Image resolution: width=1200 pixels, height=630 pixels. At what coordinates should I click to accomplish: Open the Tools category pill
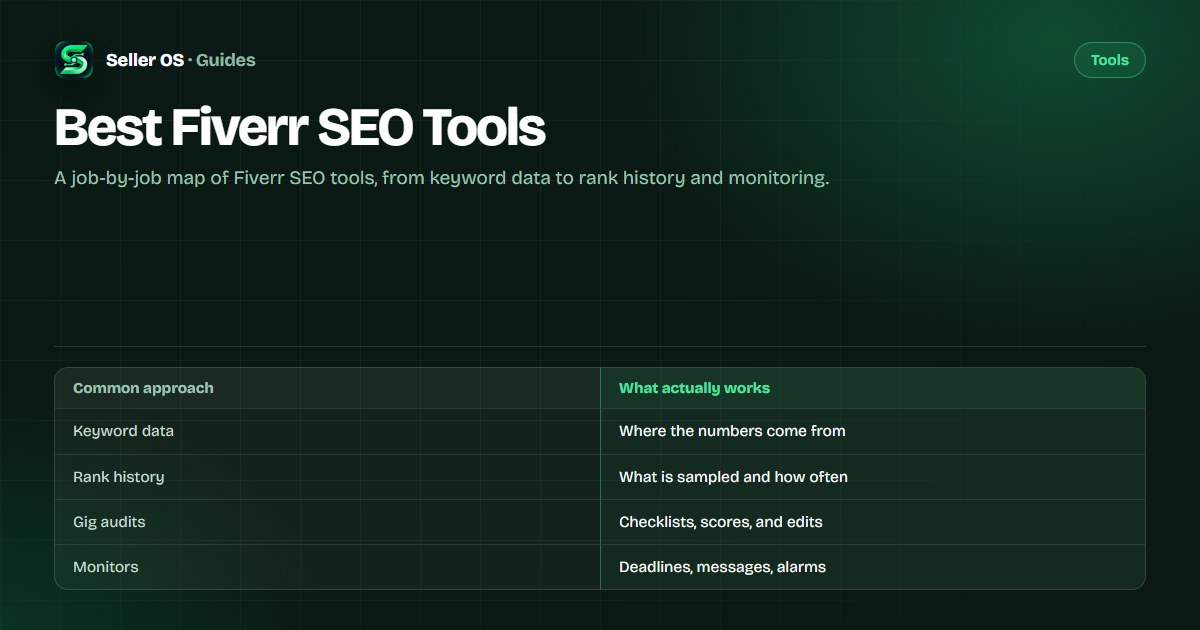point(1109,60)
